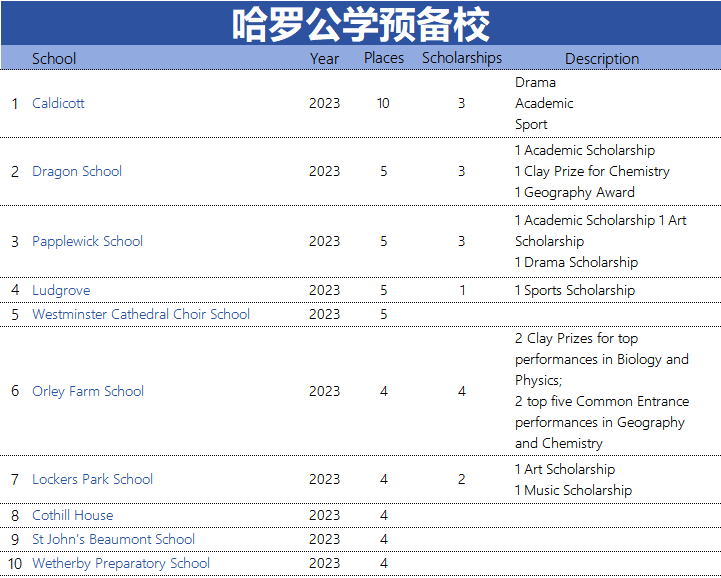Select Dragon School's scholarships value 3

coord(462,172)
